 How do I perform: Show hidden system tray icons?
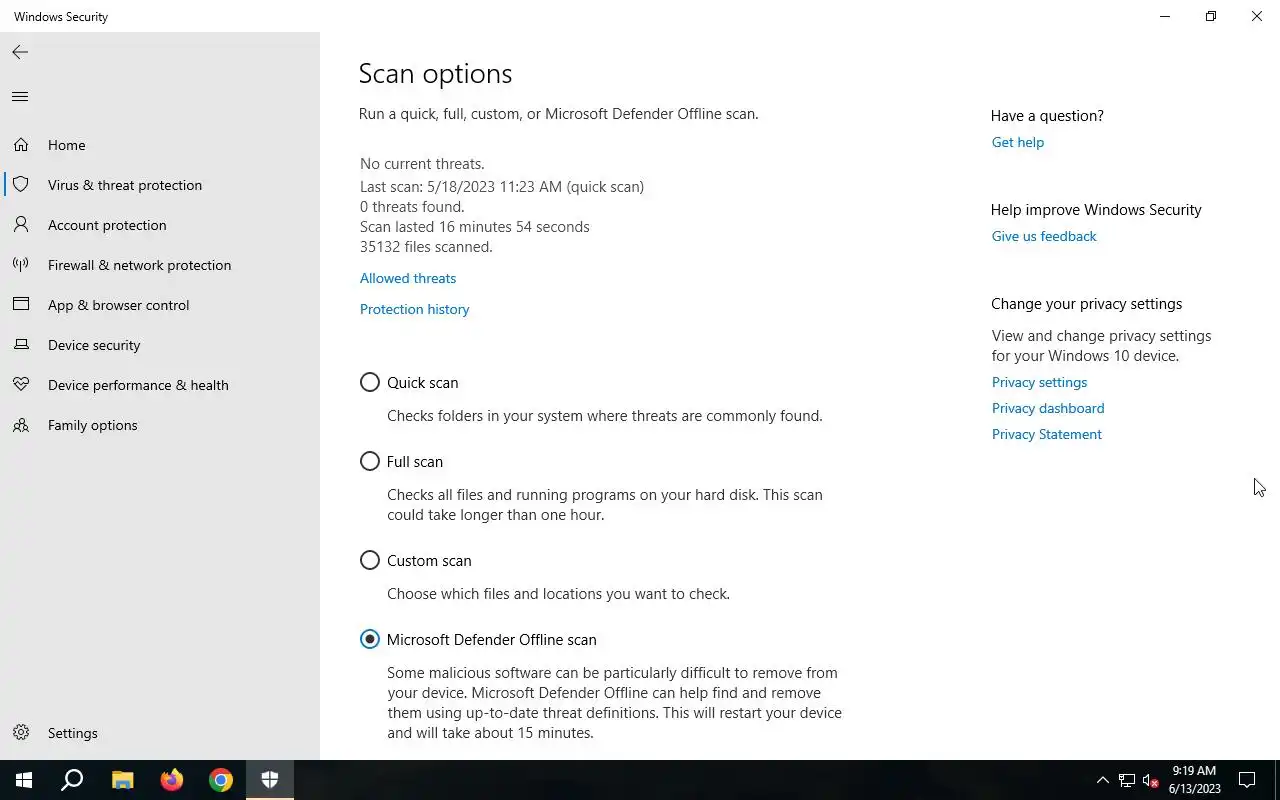point(1103,780)
